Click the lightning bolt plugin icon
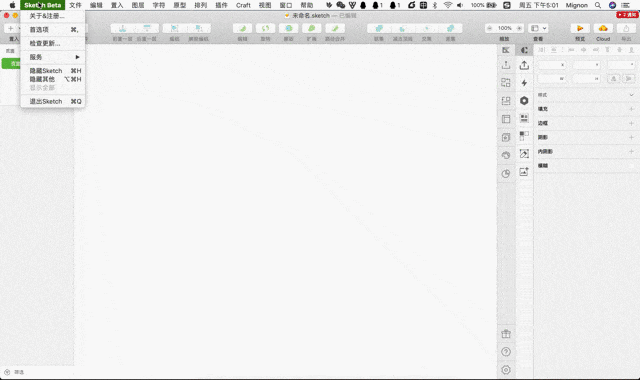640x380 pixels. coord(524,83)
